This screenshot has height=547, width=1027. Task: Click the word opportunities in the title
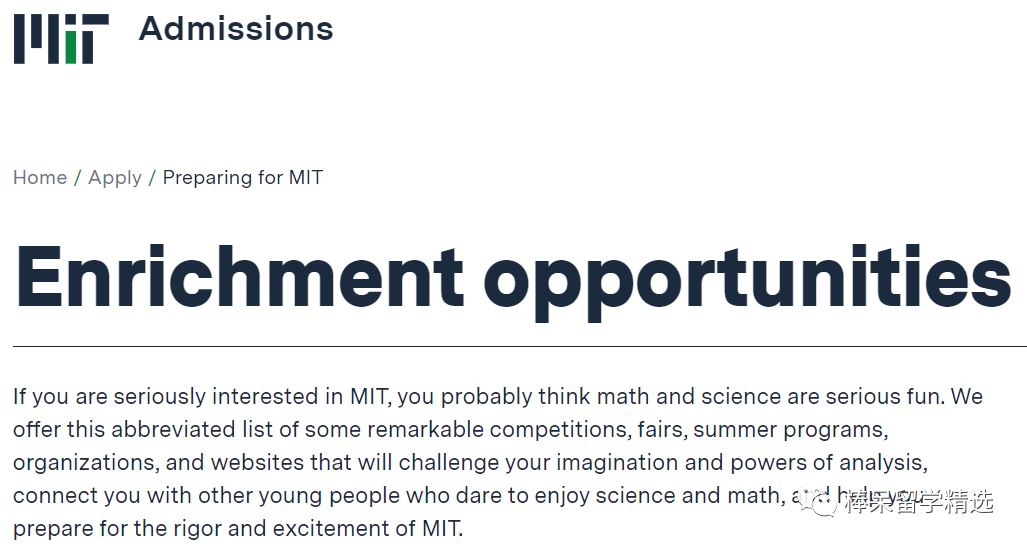pyautogui.click(x=748, y=279)
